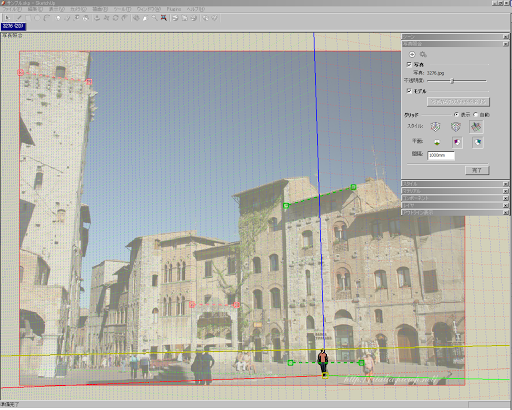Click the Toggle Terrain icon
Screen dimensions: 512x410
[184, 18]
